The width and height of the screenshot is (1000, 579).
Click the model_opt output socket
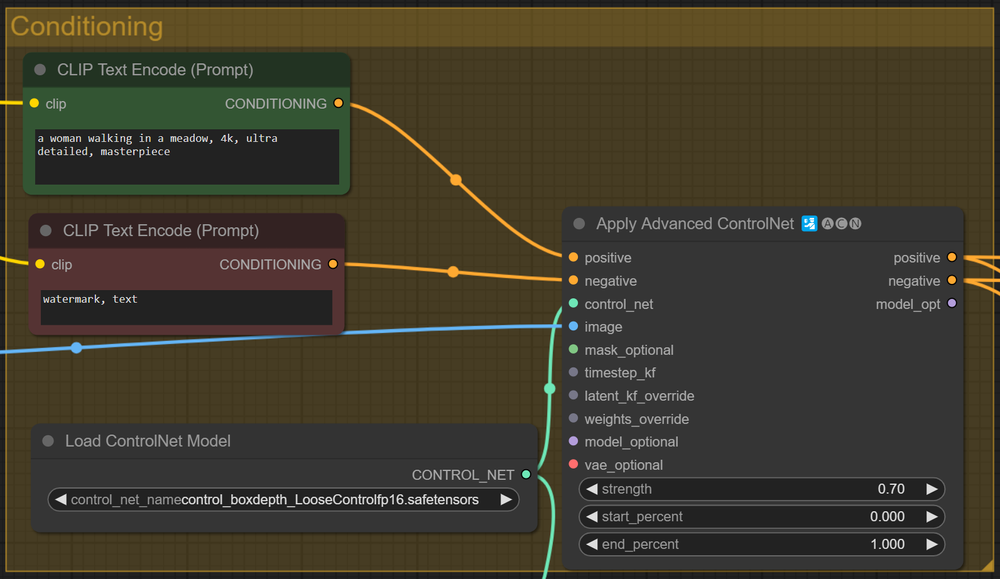(x=951, y=304)
